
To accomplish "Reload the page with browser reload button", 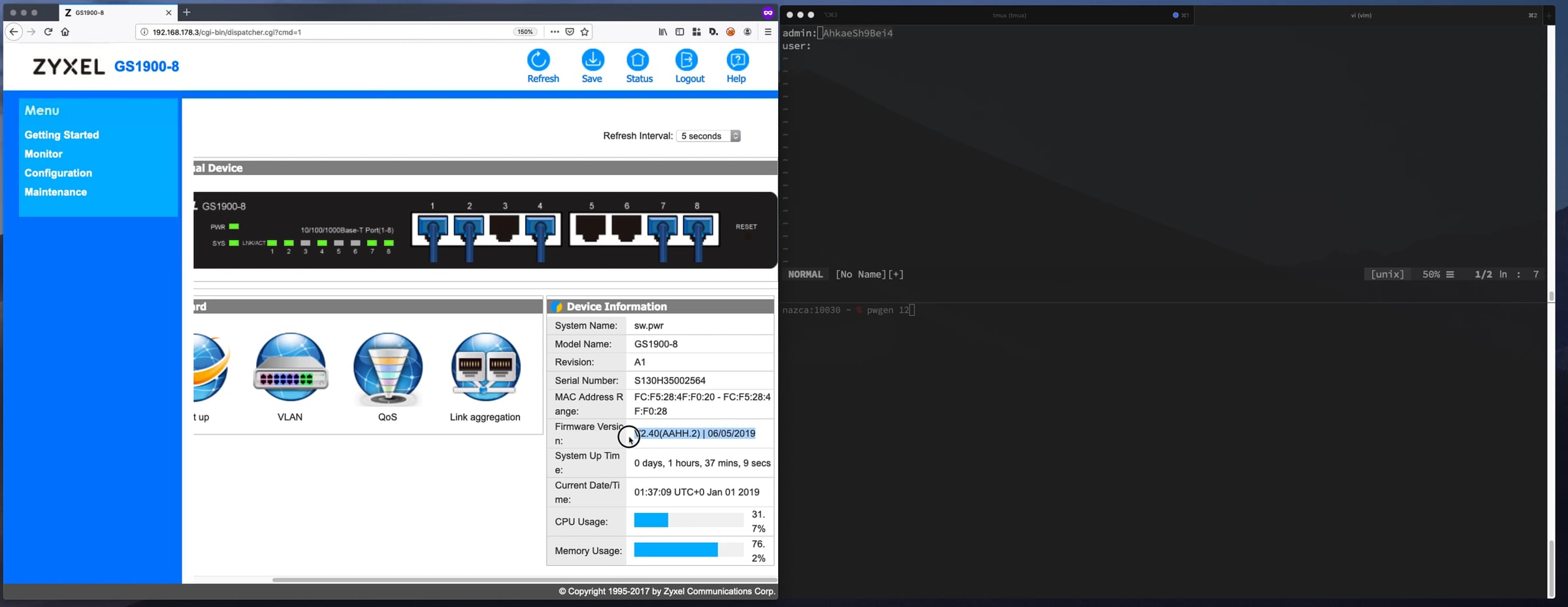I will point(48,31).
